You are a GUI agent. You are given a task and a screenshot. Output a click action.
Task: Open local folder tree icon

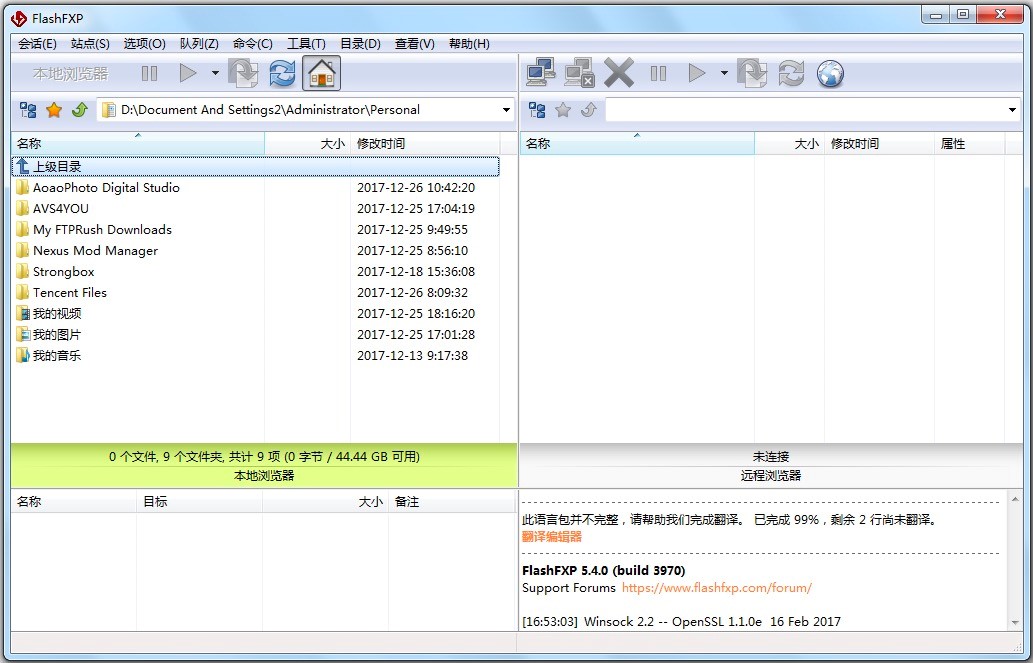(28, 110)
